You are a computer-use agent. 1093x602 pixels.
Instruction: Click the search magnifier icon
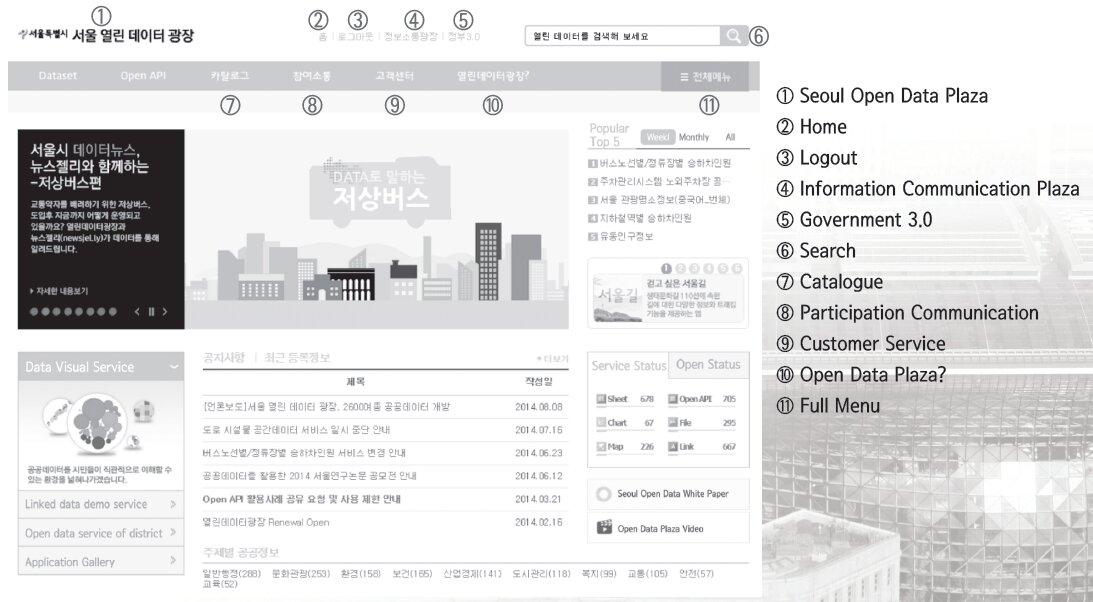[733, 36]
